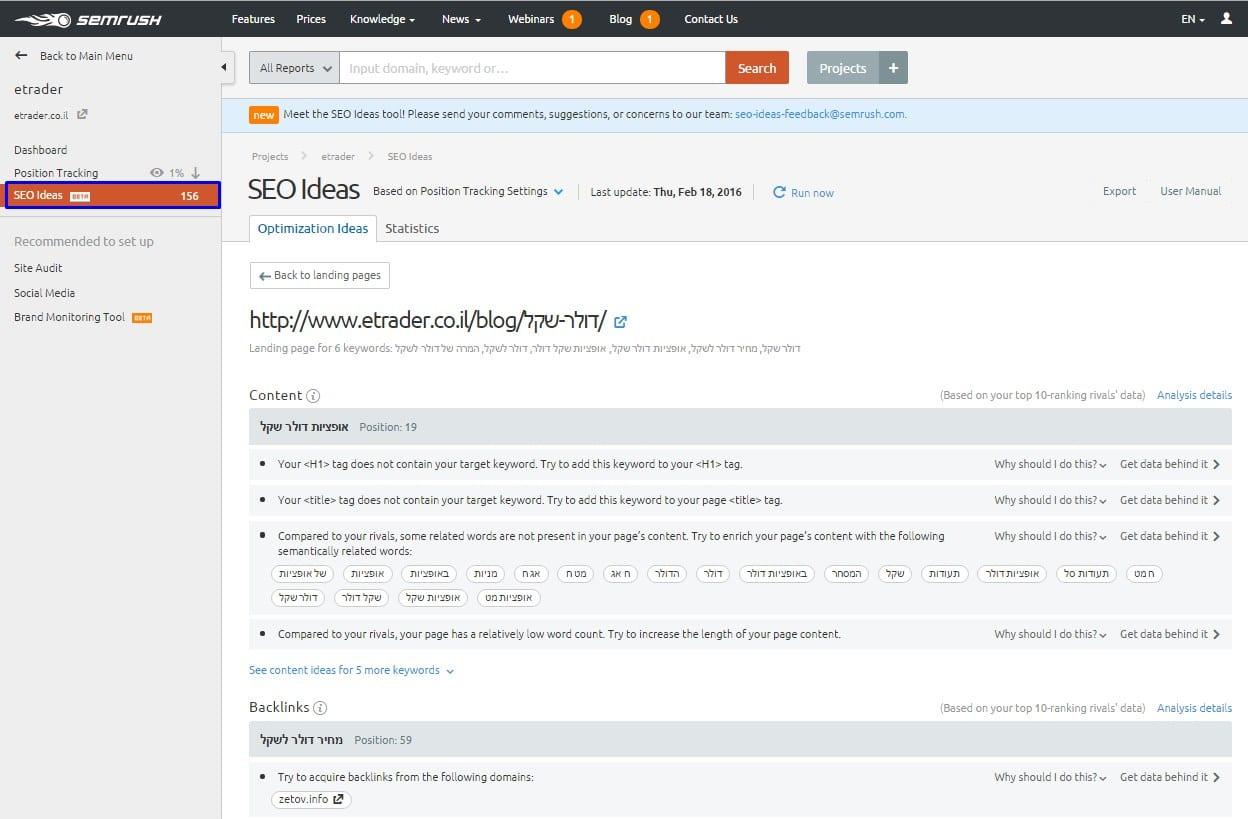Click Get data behind it for word count

click(x=1170, y=634)
